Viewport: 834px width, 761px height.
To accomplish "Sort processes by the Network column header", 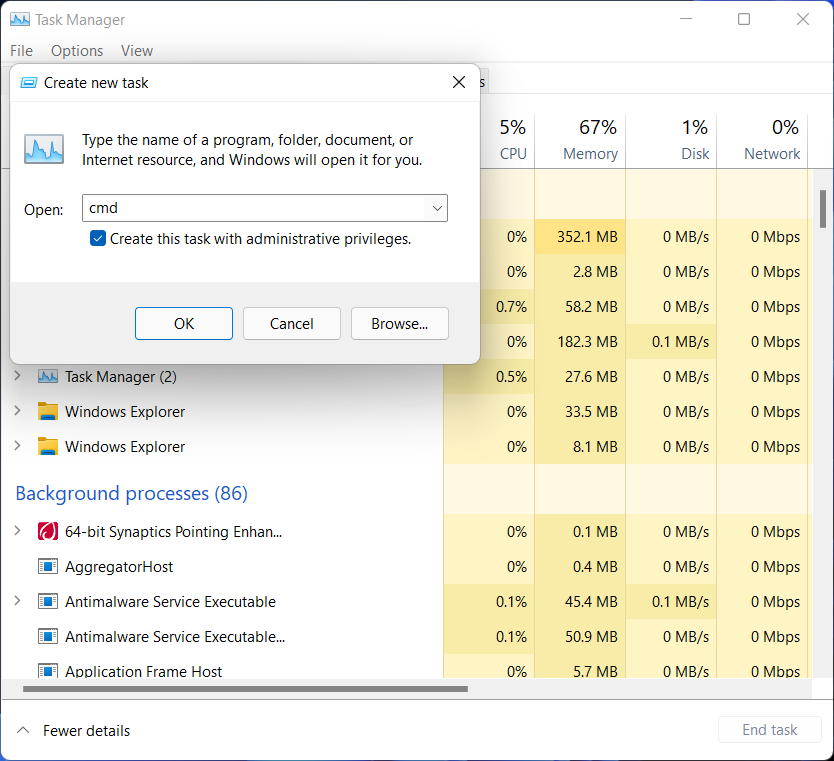I will pos(762,140).
